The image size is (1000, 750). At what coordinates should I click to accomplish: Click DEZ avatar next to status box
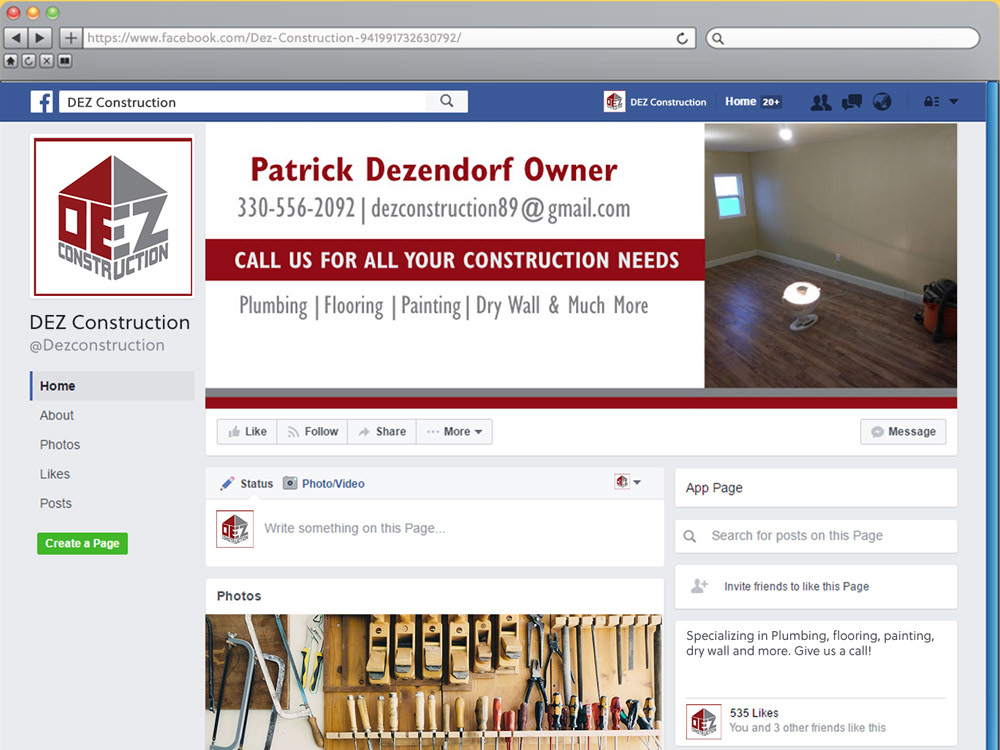[x=235, y=529]
